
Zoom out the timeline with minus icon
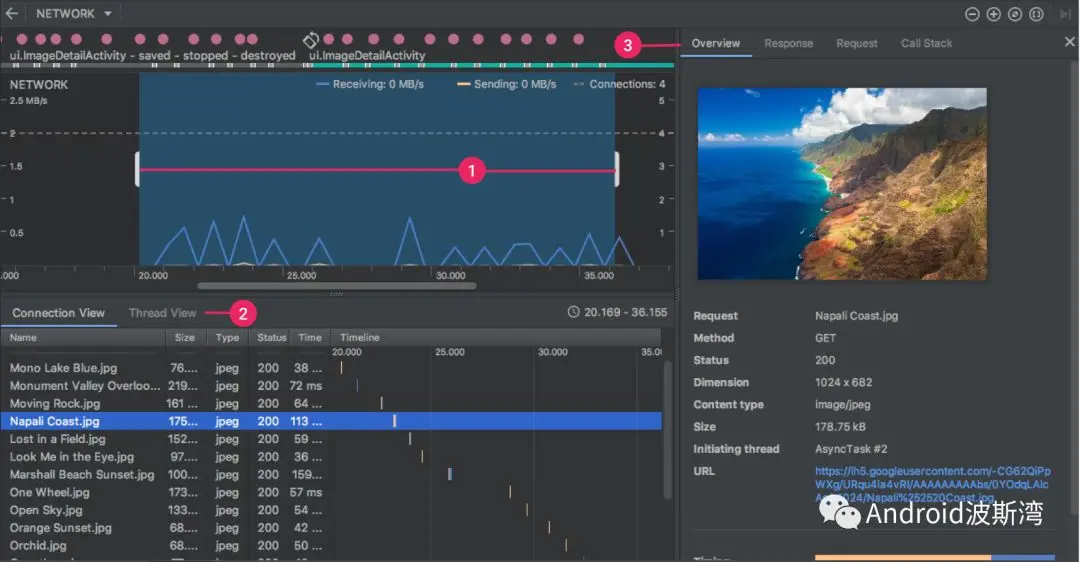(x=972, y=14)
